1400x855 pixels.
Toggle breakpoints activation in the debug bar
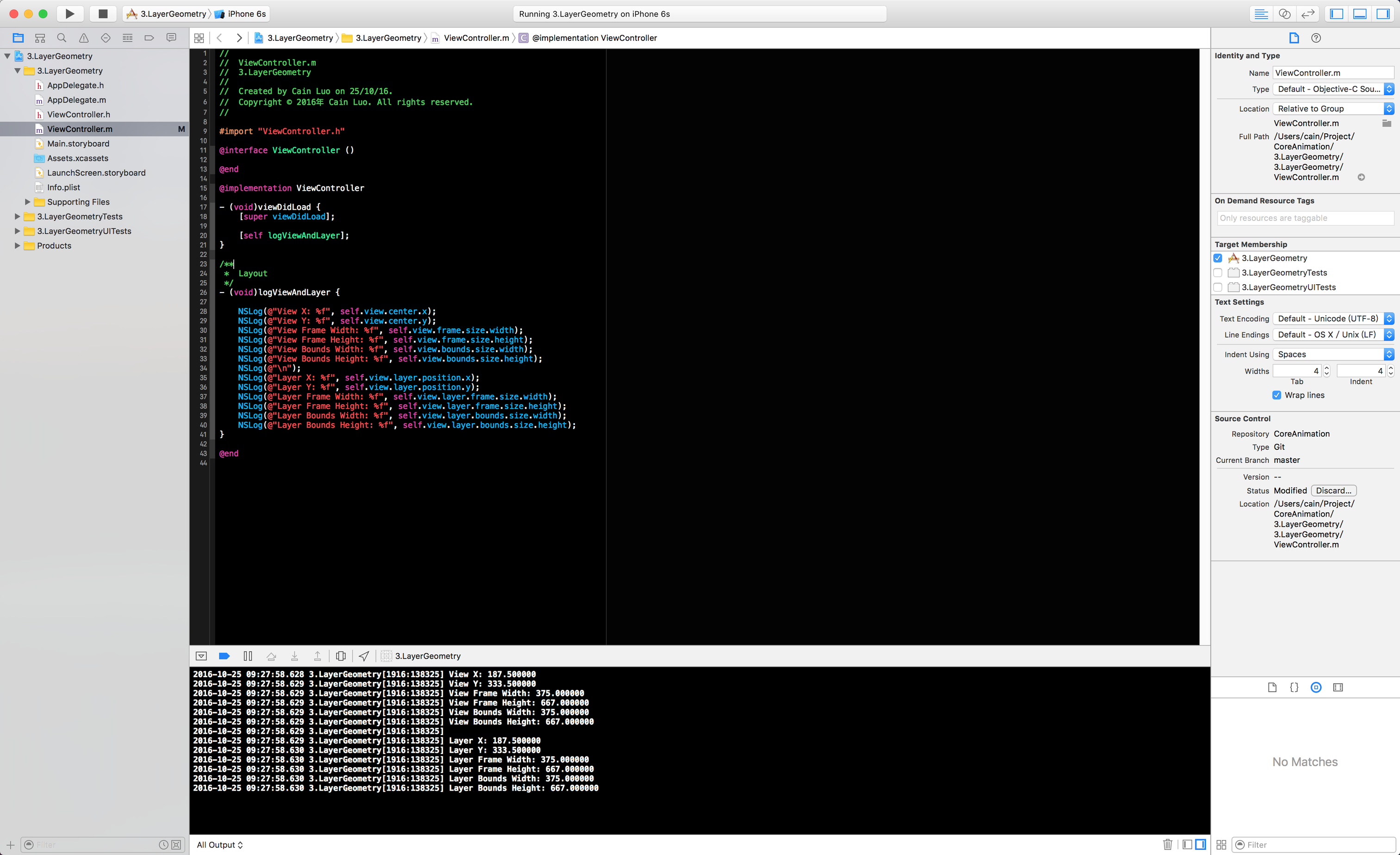(224, 656)
